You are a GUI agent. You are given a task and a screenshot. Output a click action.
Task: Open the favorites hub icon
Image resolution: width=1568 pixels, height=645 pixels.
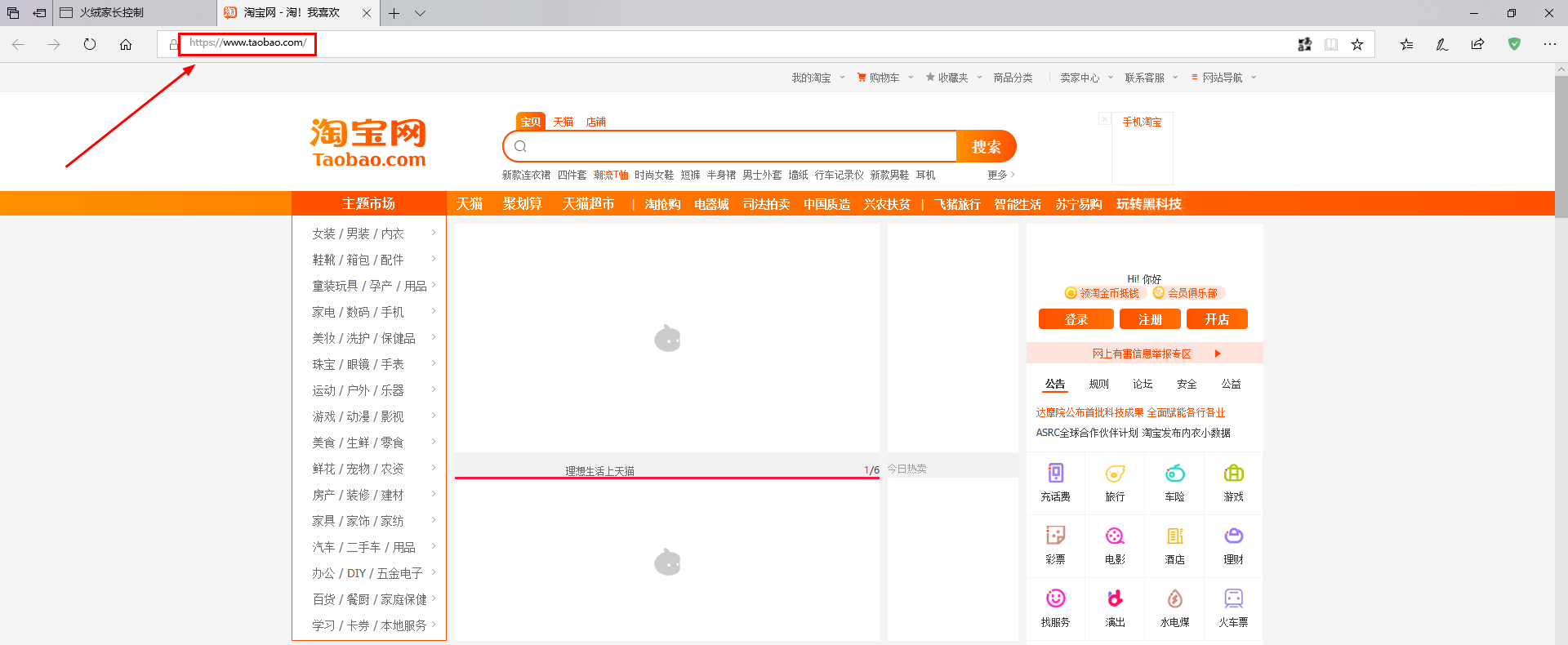[1406, 44]
